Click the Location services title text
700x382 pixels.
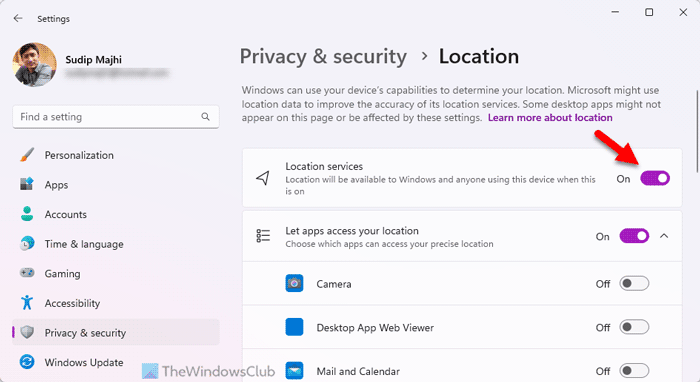click(324, 166)
